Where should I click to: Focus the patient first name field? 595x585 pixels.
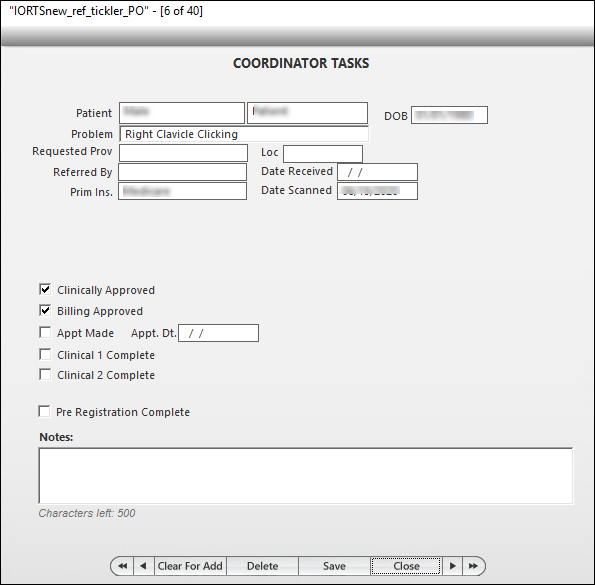(182, 113)
